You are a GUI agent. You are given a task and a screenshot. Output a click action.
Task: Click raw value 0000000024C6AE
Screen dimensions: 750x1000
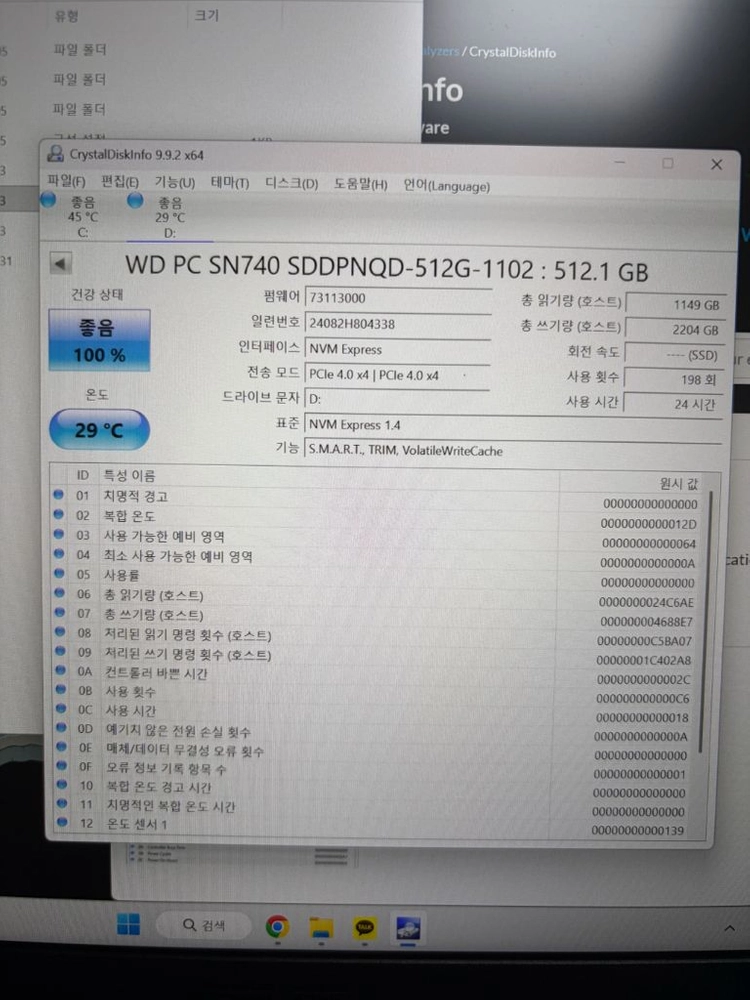[646, 602]
